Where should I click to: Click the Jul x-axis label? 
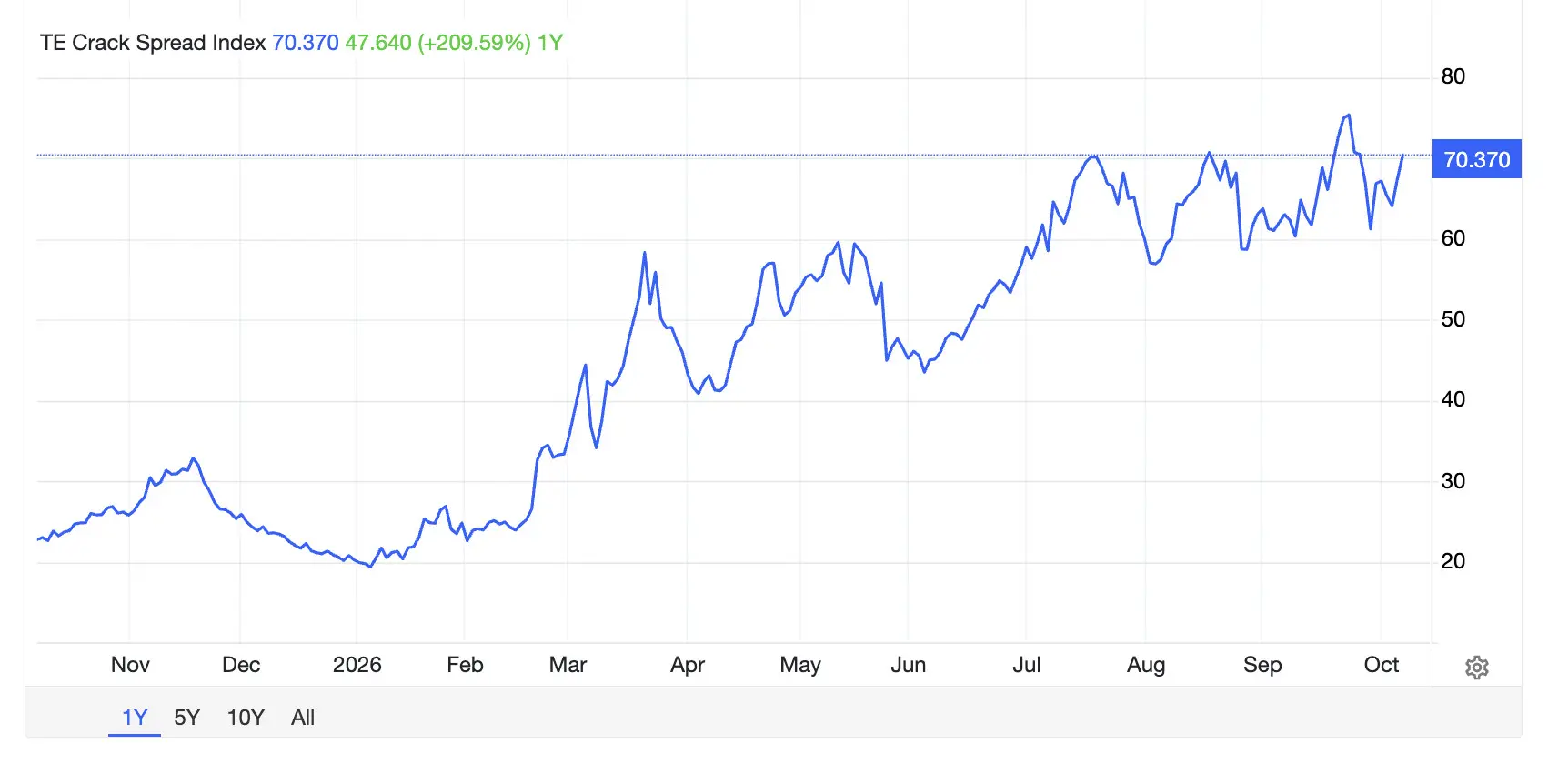pos(1026,665)
